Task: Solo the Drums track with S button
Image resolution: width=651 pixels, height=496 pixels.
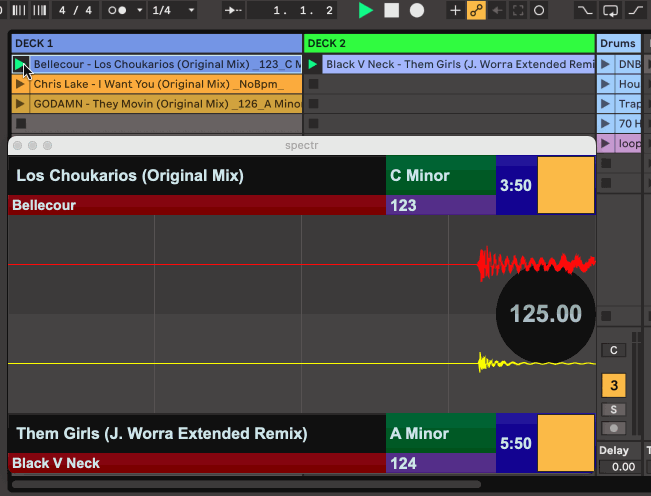Action: (x=613, y=410)
